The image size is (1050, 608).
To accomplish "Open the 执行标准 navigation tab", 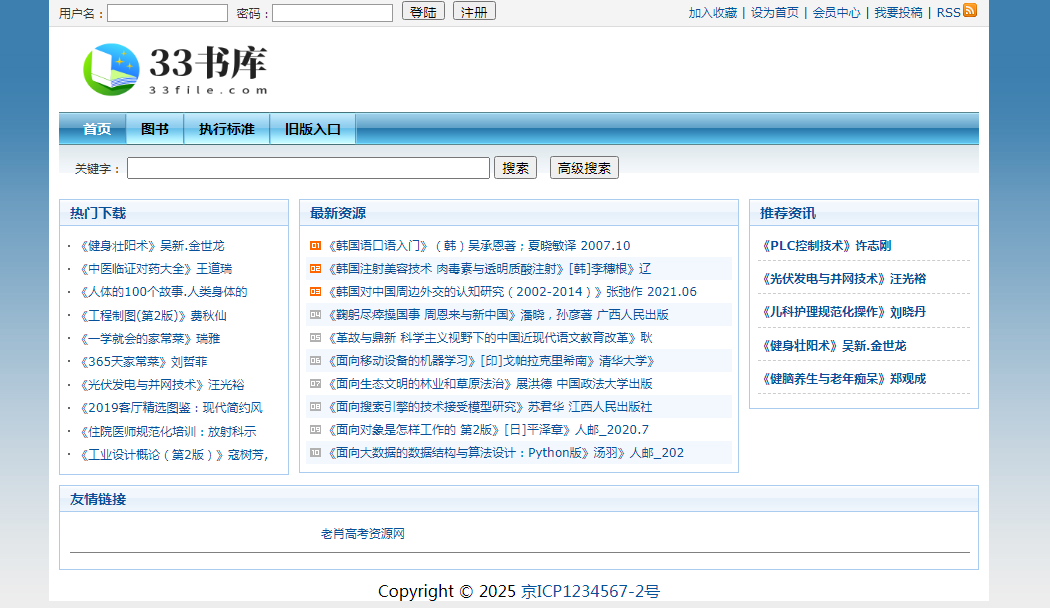I will point(227,129).
